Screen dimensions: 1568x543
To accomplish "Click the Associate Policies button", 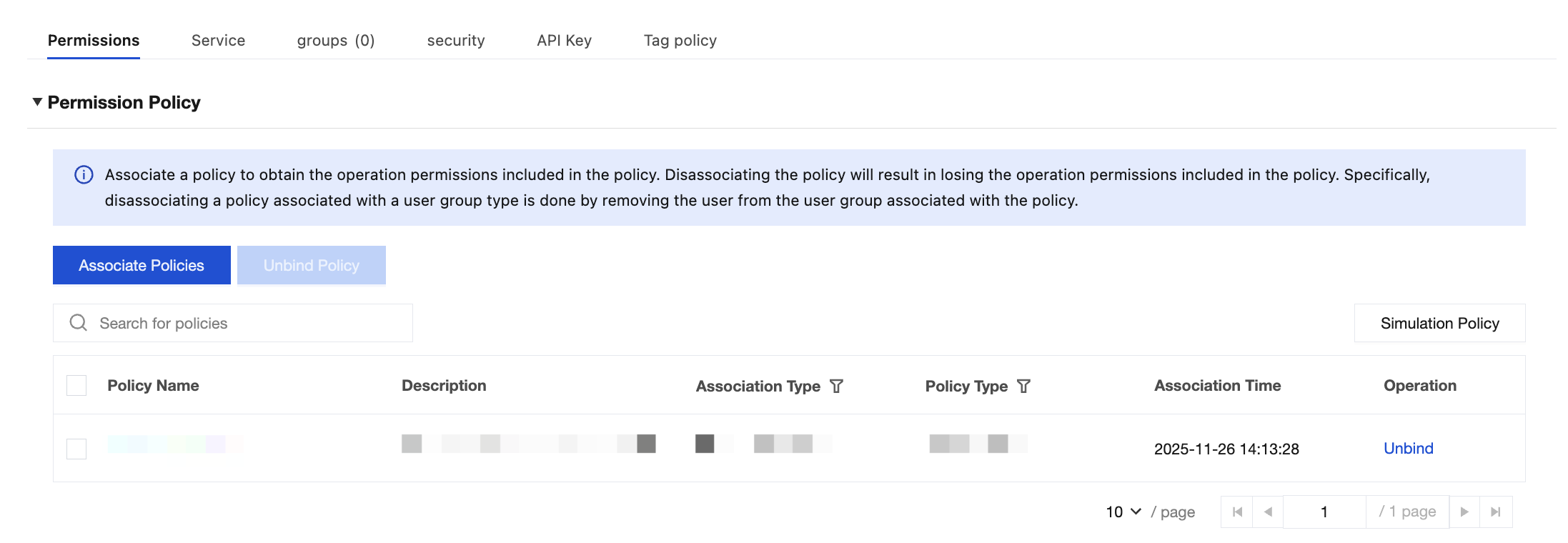I will click(142, 265).
